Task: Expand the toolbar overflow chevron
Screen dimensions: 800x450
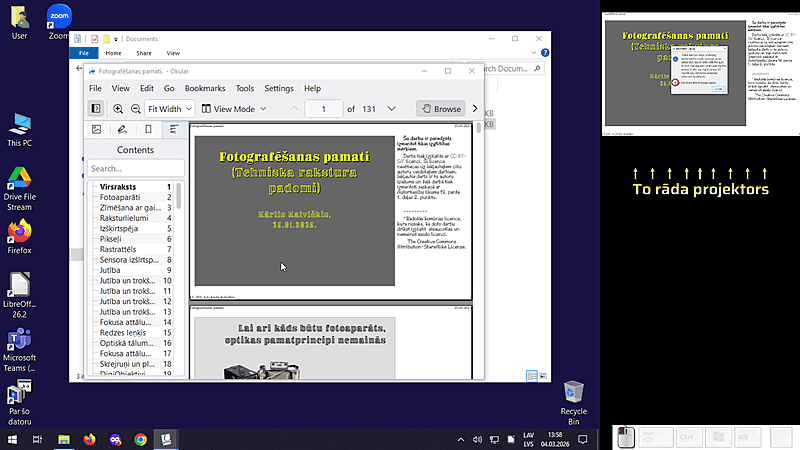Action: [474, 108]
